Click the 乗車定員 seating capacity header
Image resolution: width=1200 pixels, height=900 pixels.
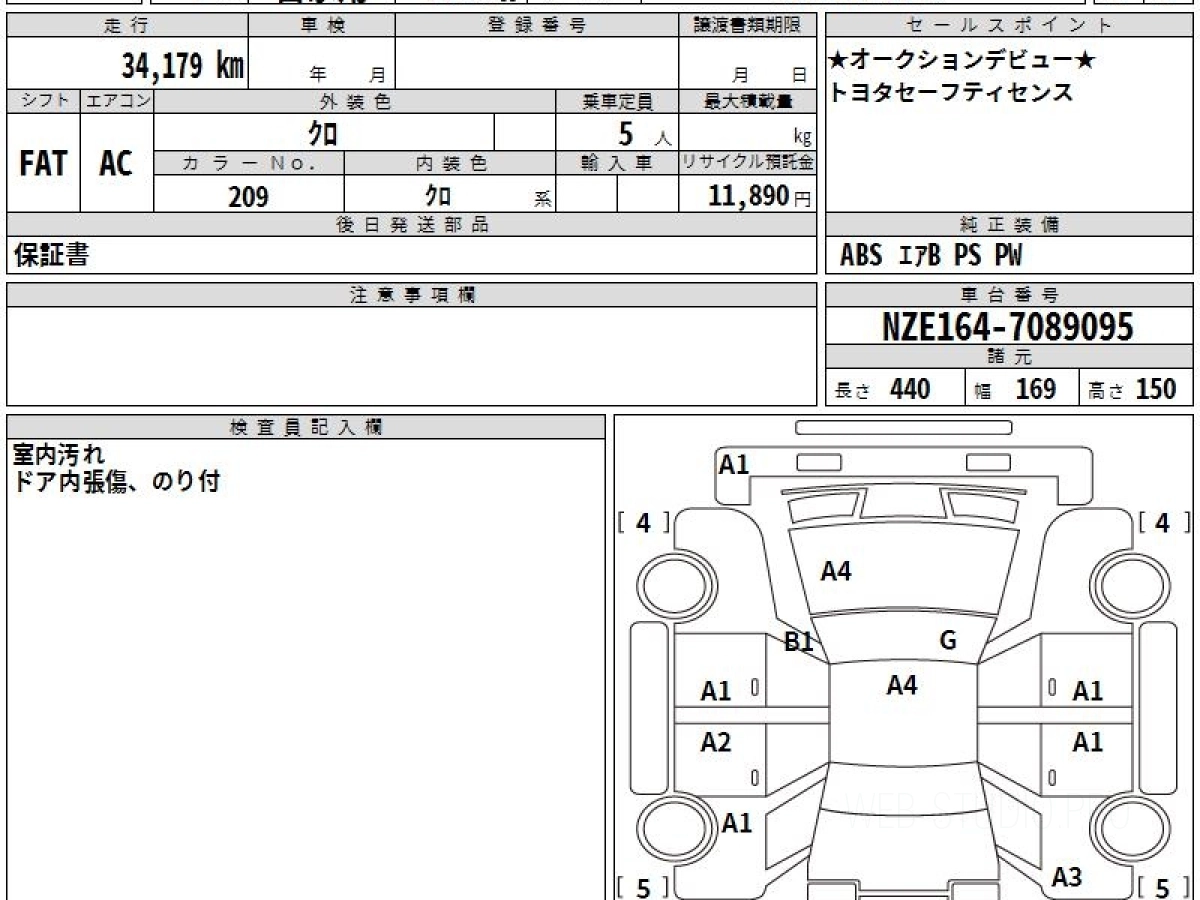(617, 101)
